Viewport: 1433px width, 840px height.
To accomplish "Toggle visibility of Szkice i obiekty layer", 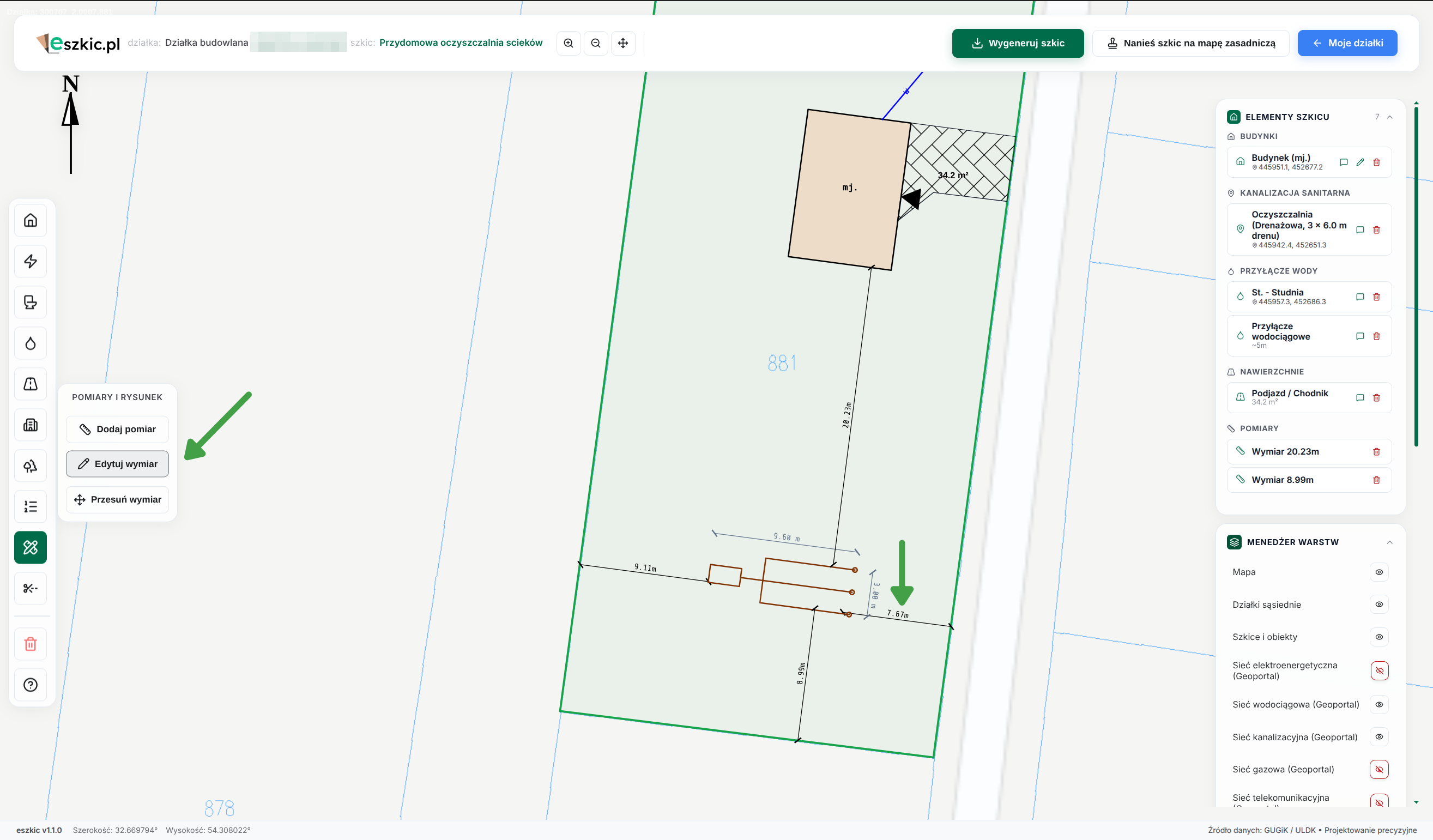I will pos(1379,637).
